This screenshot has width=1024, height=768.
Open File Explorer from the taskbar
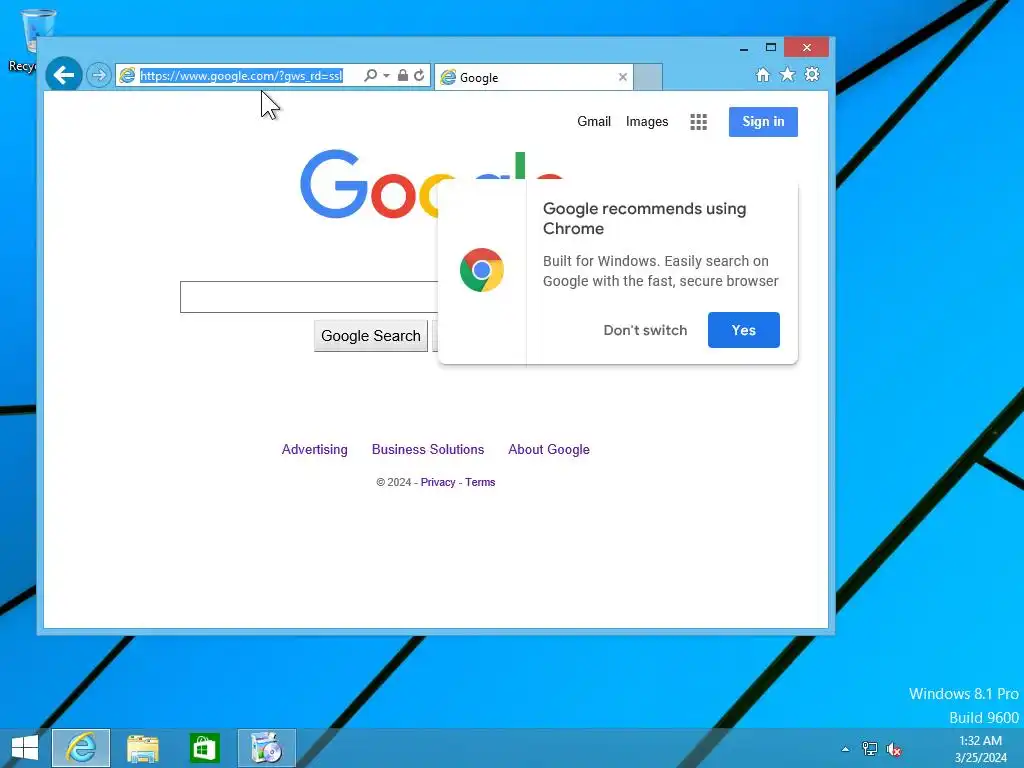pyautogui.click(x=142, y=748)
